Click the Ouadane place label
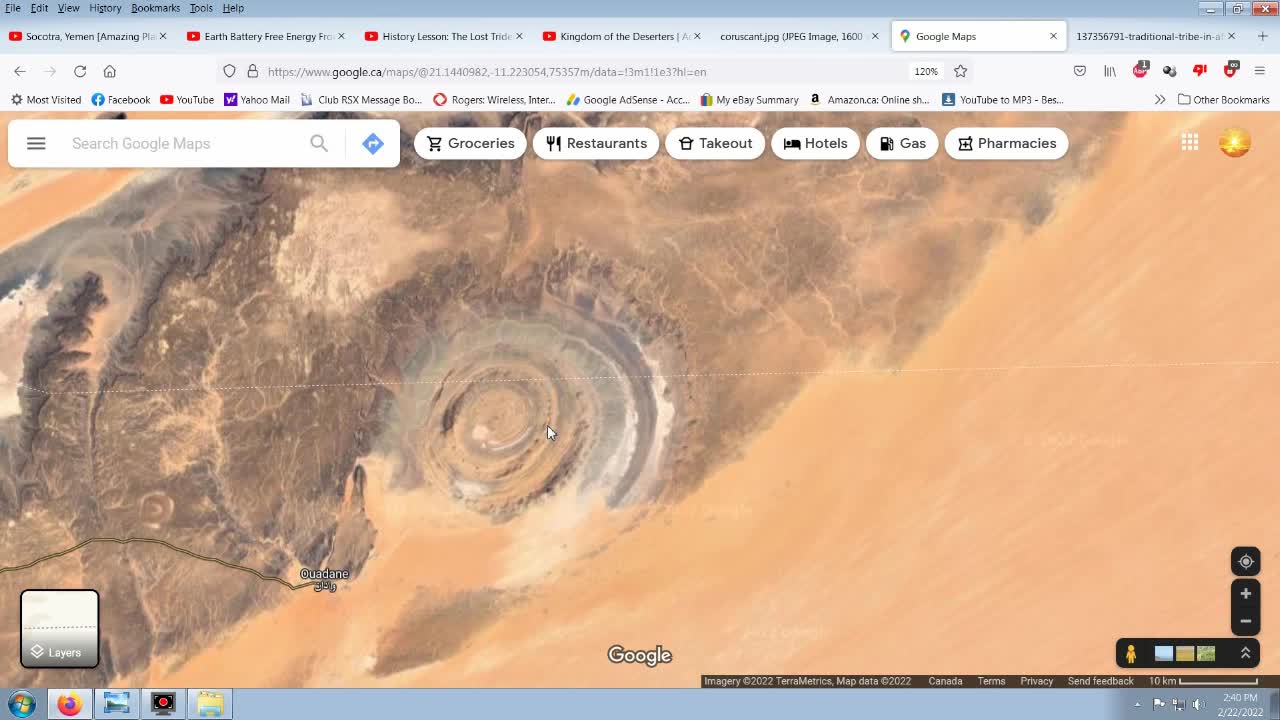 click(324, 574)
